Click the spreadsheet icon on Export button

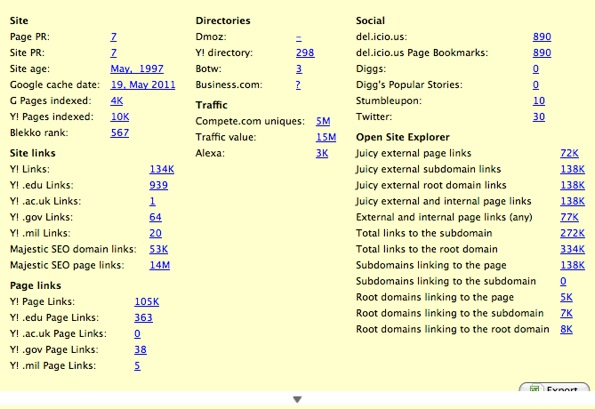[535, 388]
